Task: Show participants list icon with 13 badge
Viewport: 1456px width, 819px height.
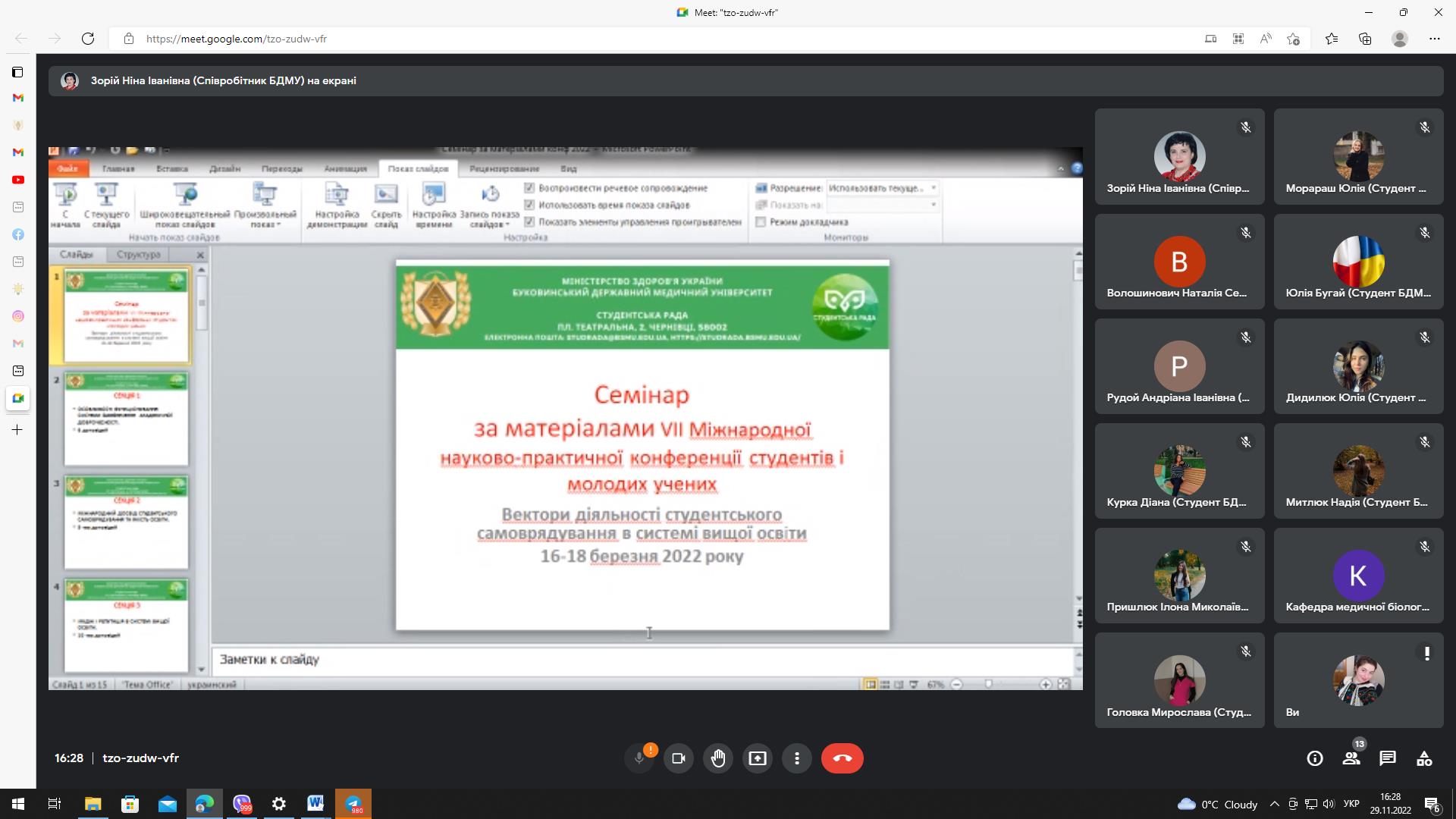Action: (x=1351, y=758)
